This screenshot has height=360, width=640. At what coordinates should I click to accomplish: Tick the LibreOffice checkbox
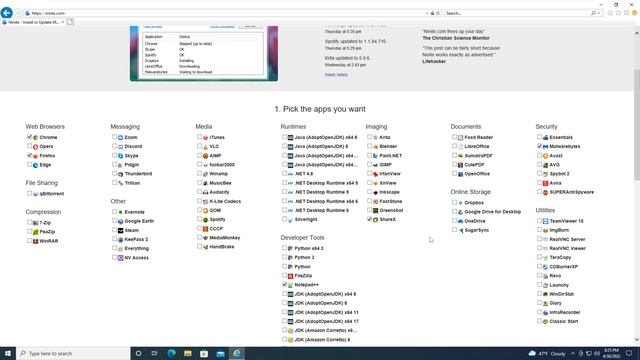pos(454,146)
